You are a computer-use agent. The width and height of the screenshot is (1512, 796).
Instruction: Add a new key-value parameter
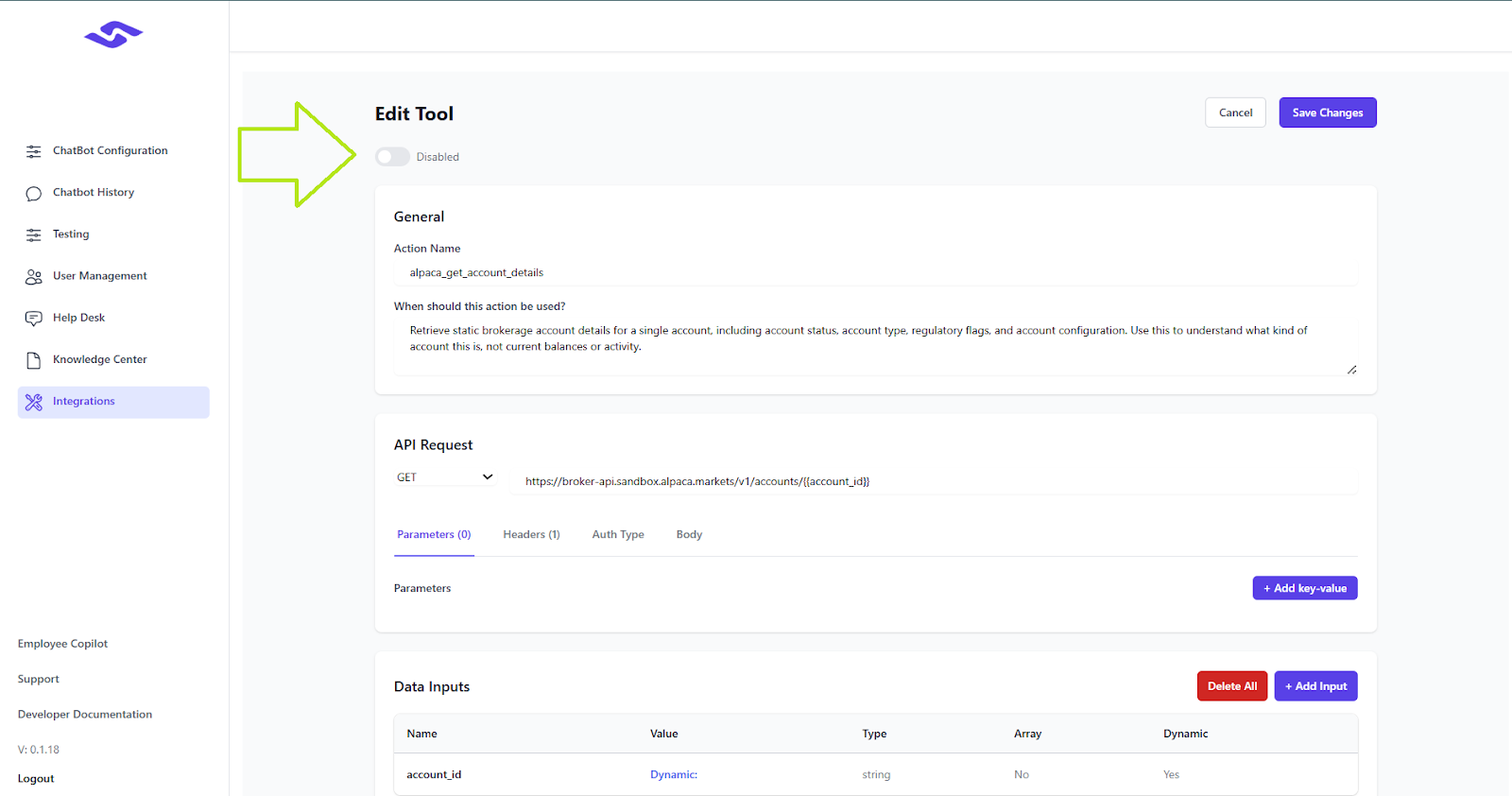[1304, 588]
